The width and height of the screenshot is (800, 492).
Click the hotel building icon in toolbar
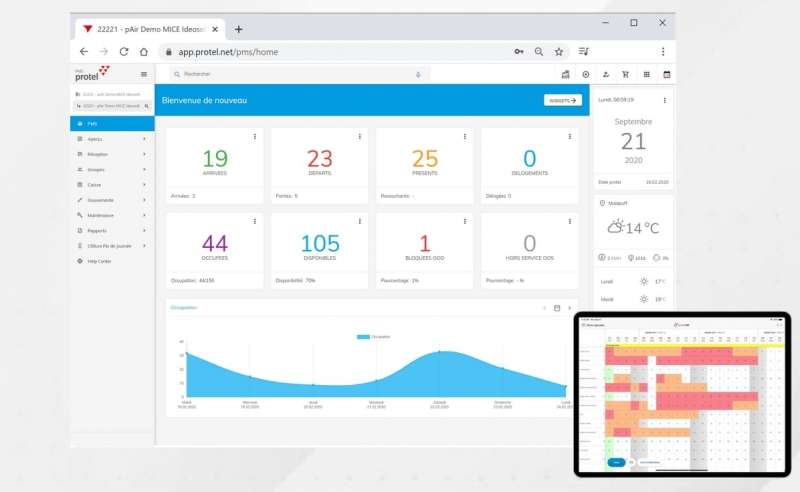[x=565, y=74]
